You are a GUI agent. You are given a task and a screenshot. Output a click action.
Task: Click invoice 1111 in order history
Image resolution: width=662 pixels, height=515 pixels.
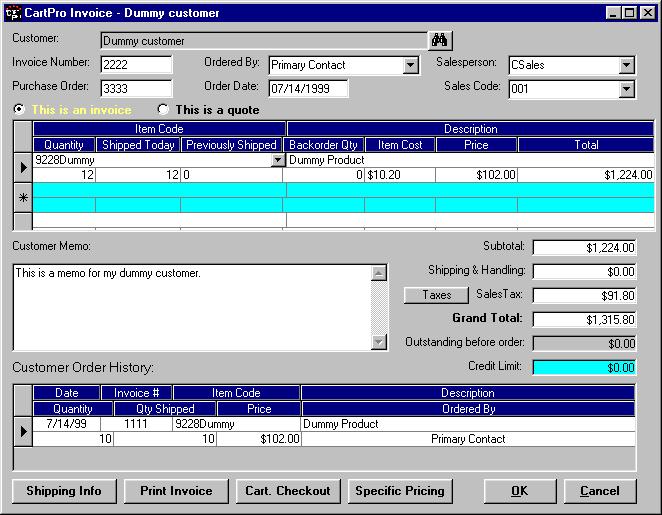pos(136,424)
